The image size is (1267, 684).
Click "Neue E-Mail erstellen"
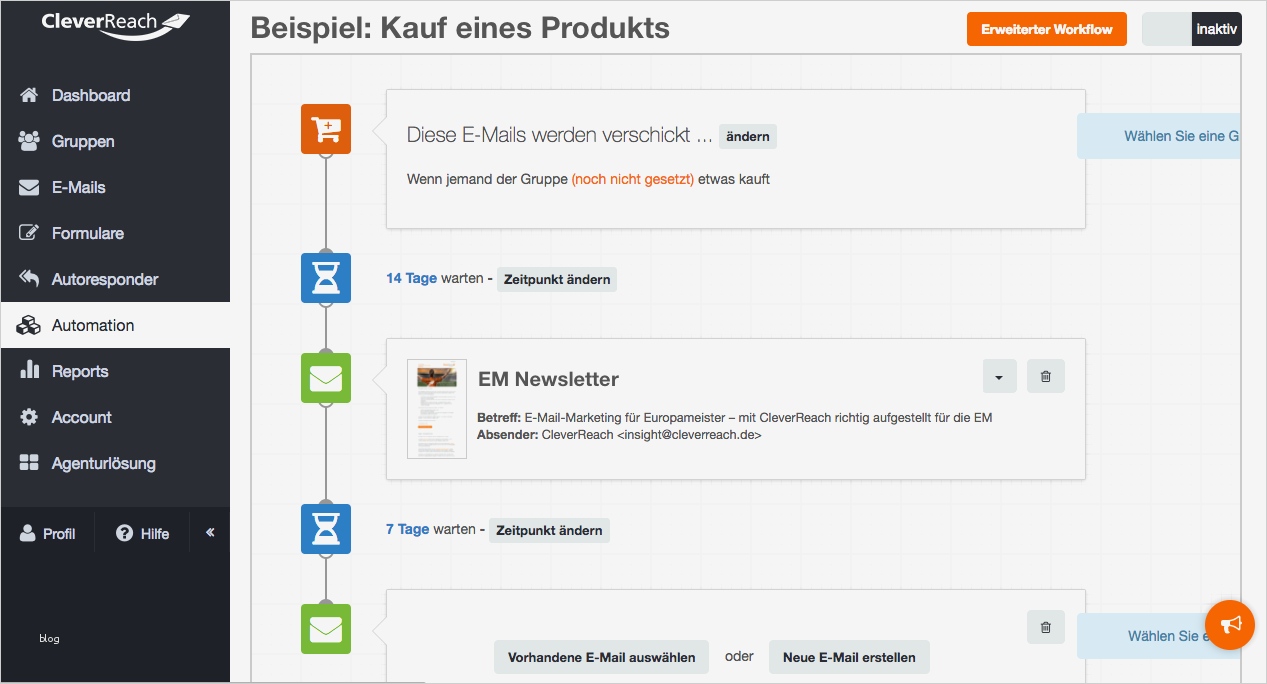click(x=848, y=657)
